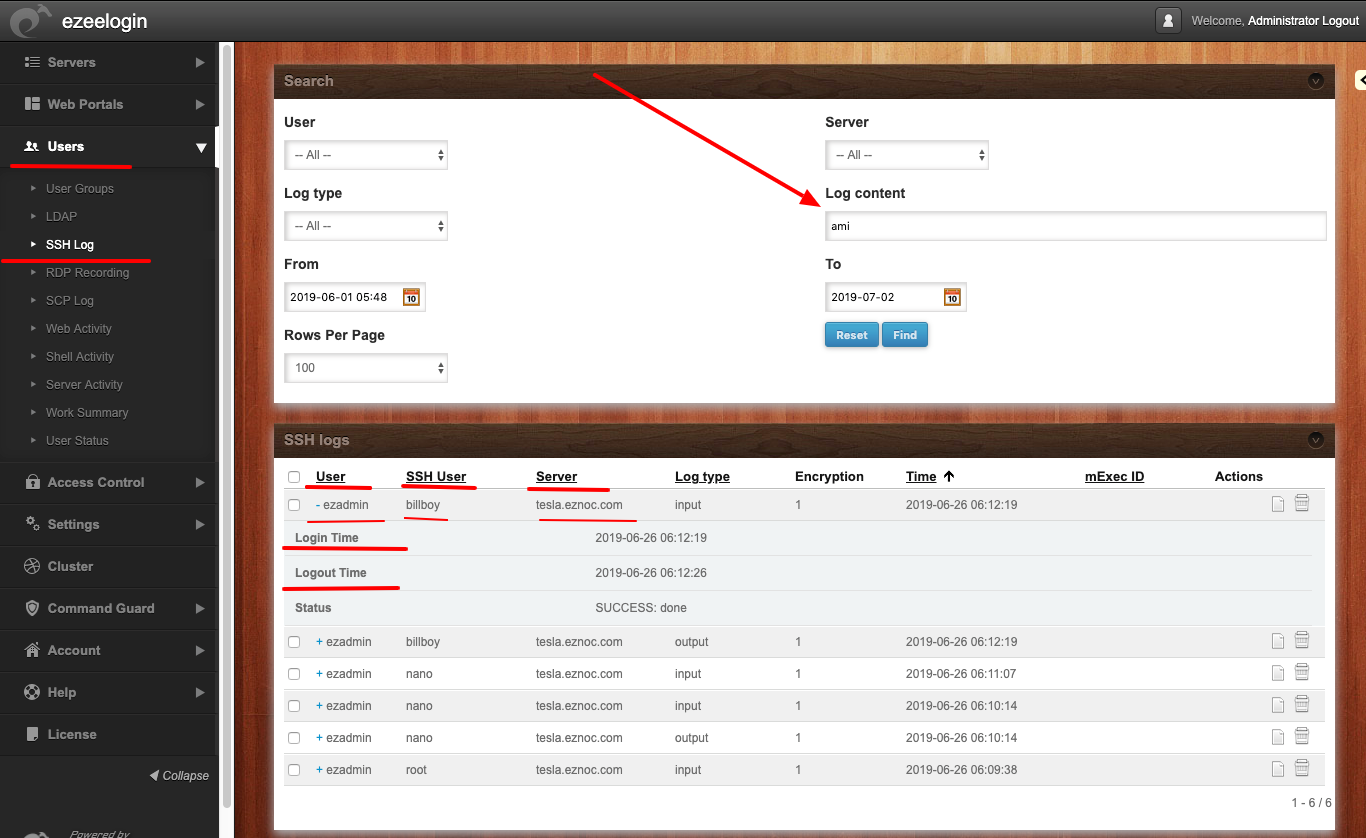Click the sidebar vertical scrollbar
The width and height of the screenshot is (1366, 838).
coord(226,425)
